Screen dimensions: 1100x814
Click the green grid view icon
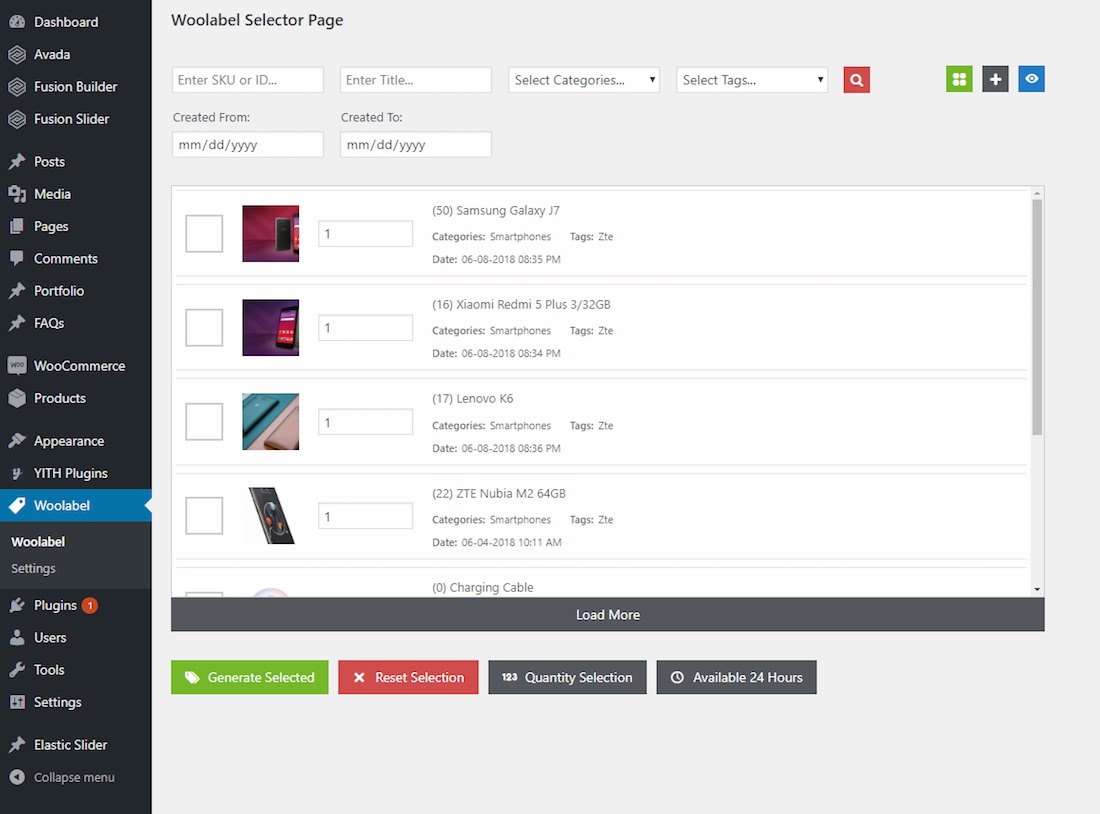tap(959, 79)
